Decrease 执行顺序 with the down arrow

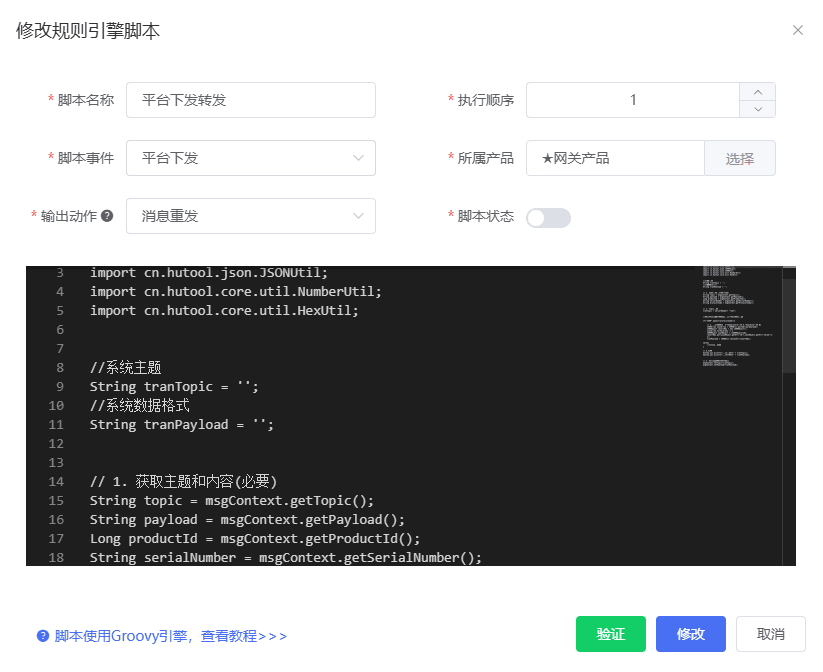click(x=757, y=109)
